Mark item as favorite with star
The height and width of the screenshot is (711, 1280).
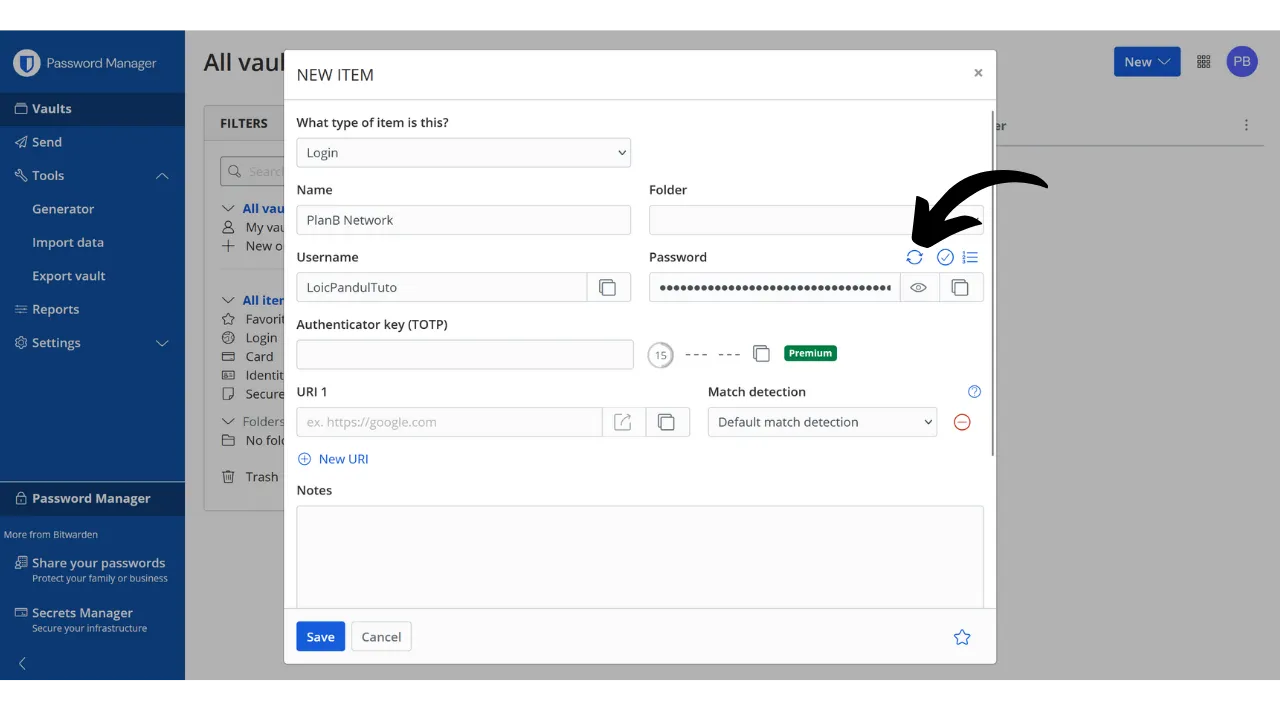click(x=962, y=637)
